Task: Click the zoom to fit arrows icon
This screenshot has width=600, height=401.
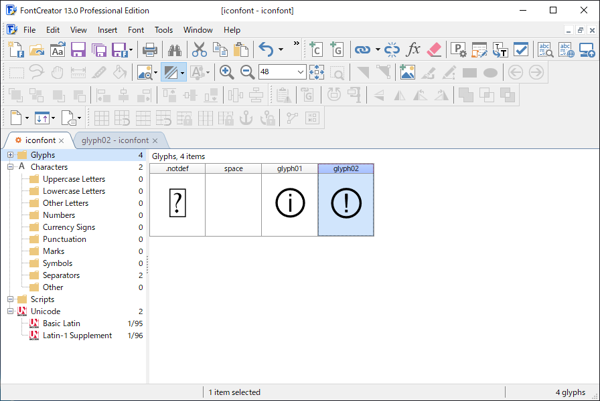Action: (316, 72)
